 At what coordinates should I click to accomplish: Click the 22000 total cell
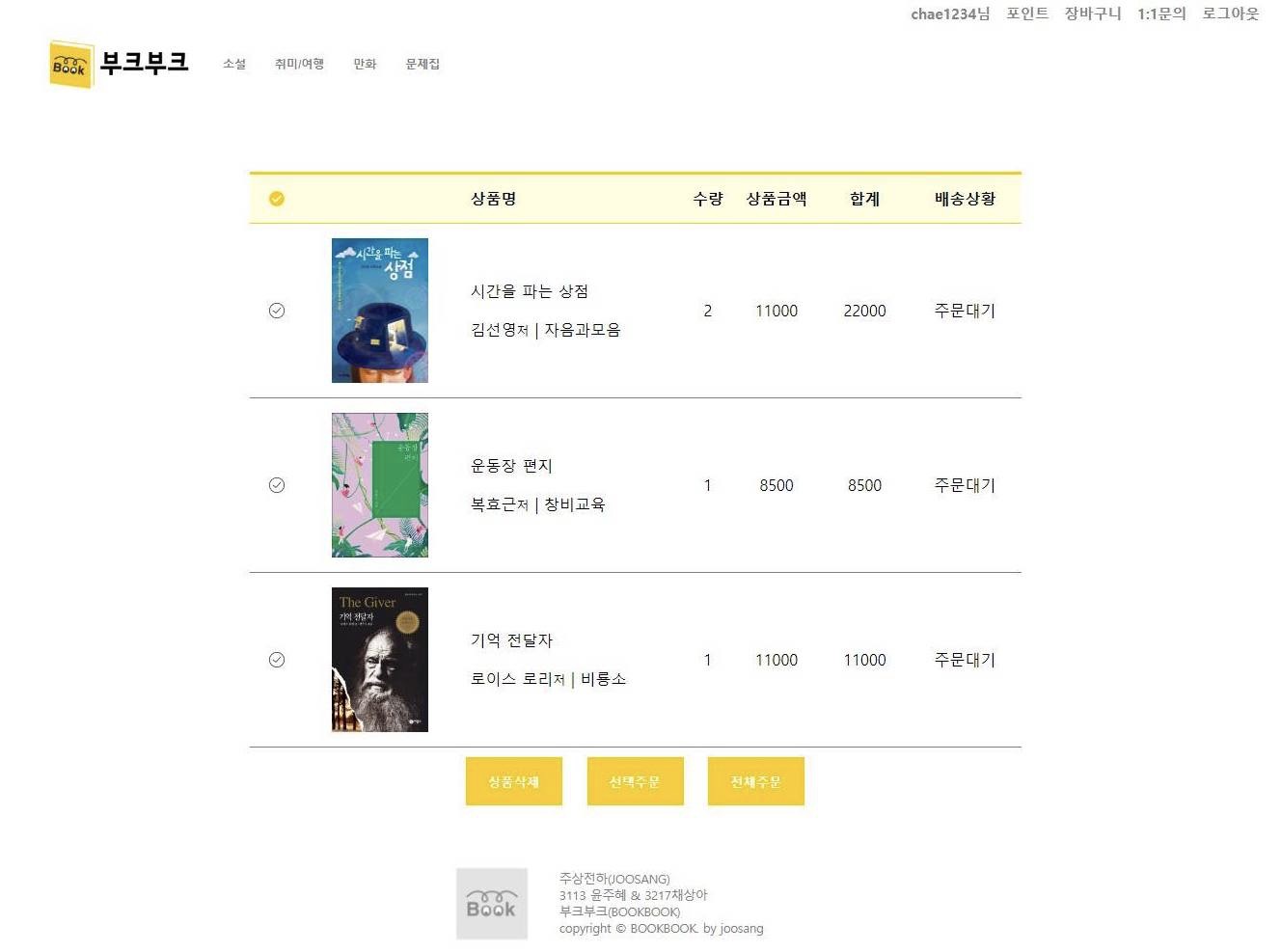click(864, 311)
